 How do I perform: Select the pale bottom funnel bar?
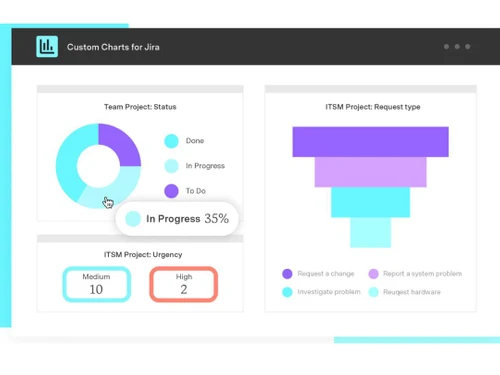(371, 232)
